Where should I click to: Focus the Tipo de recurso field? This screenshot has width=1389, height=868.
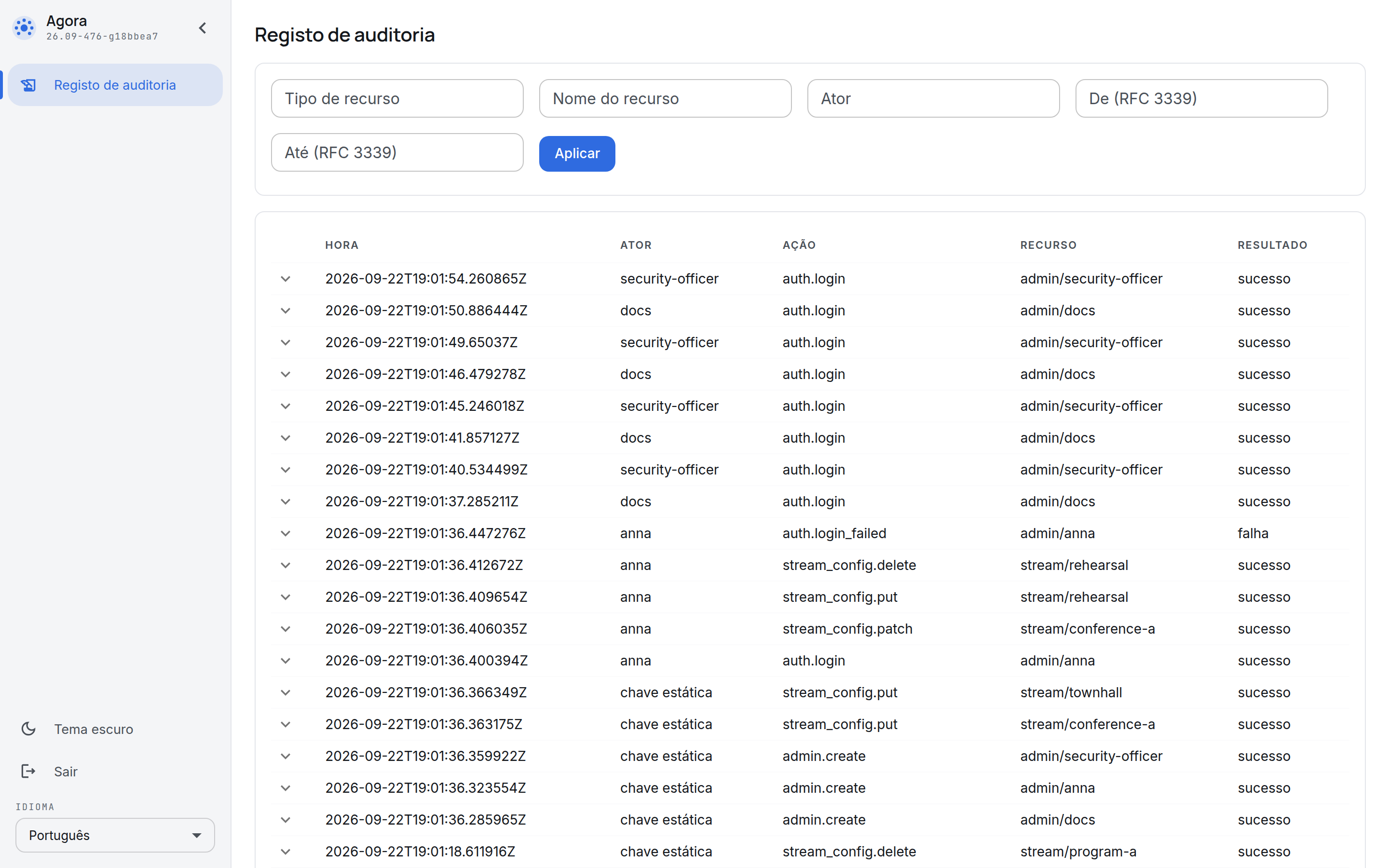pyautogui.click(x=397, y=99)
